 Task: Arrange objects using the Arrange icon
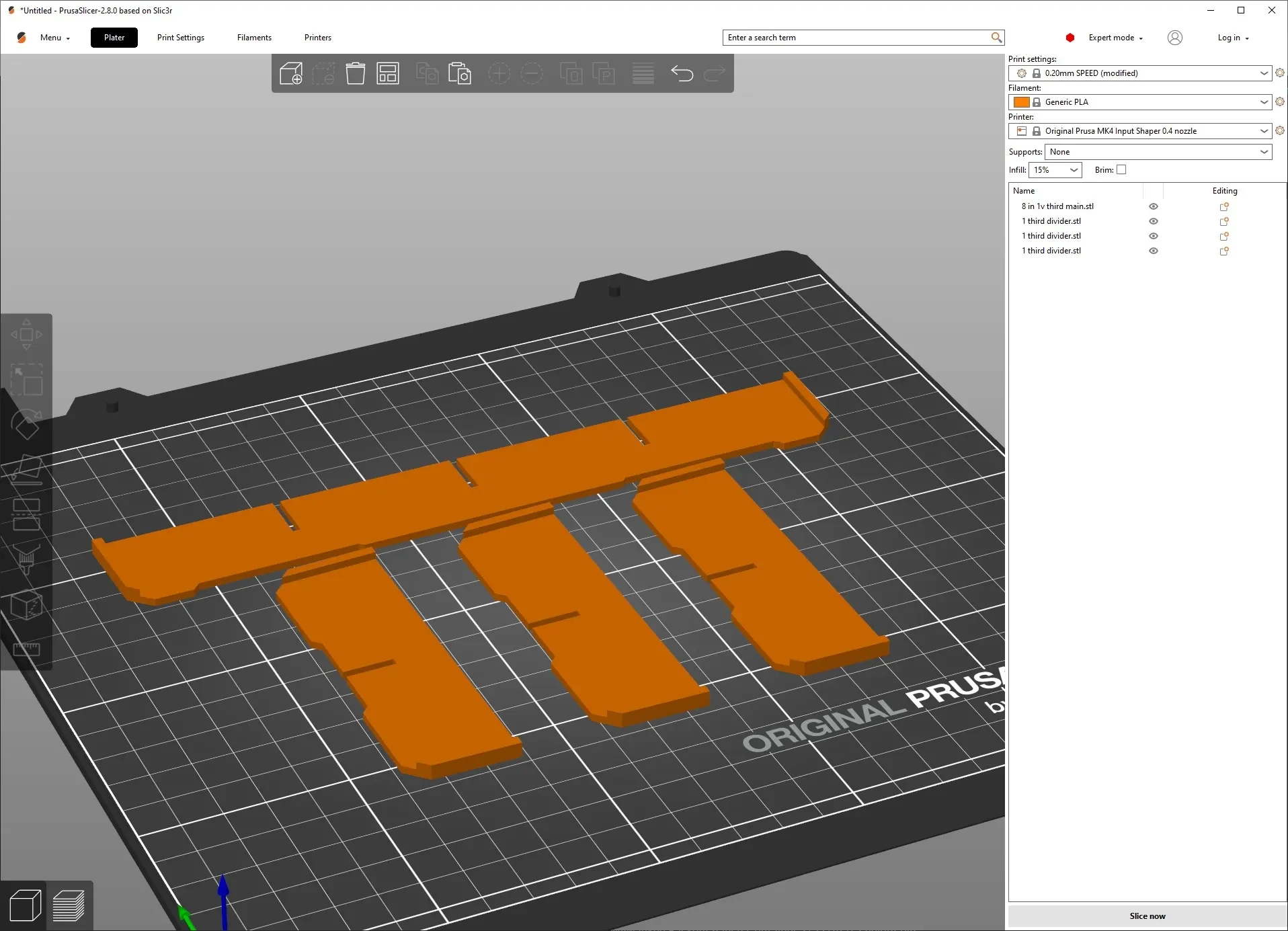pos(388,73)
